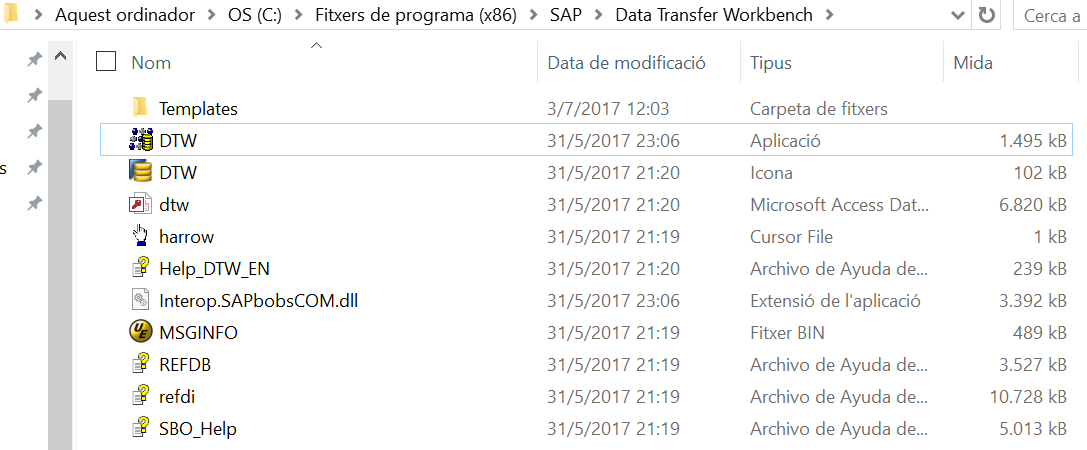Click the DTW icon file's database icon
This screenshot has width=1087, height=450.
pos(141,172)
